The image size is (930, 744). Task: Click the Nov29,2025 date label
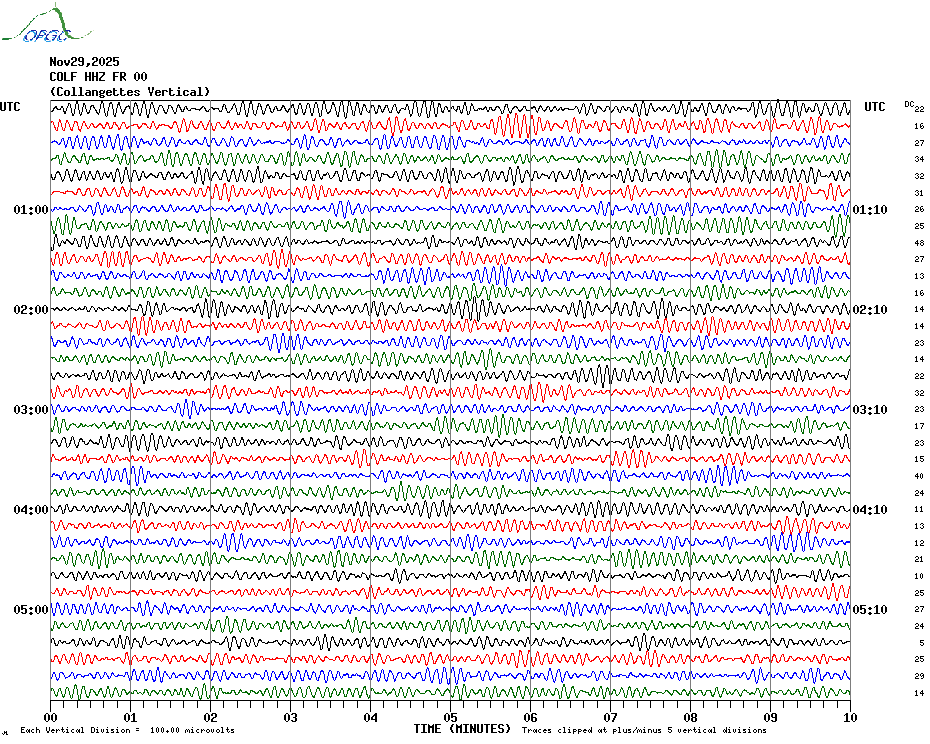pyautogui.click(x=84, y=62)
